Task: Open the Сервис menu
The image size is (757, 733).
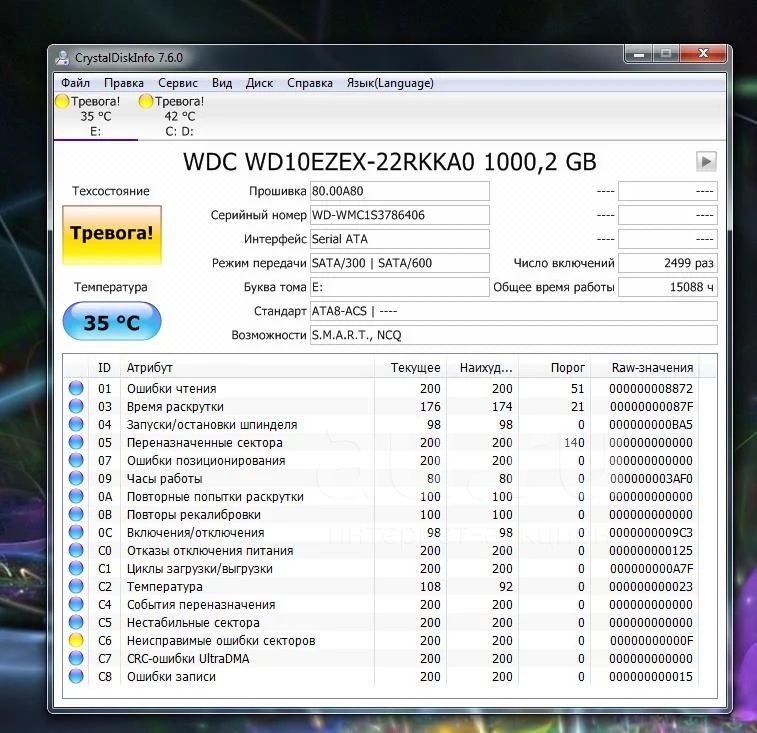Action: click(178, 83)
